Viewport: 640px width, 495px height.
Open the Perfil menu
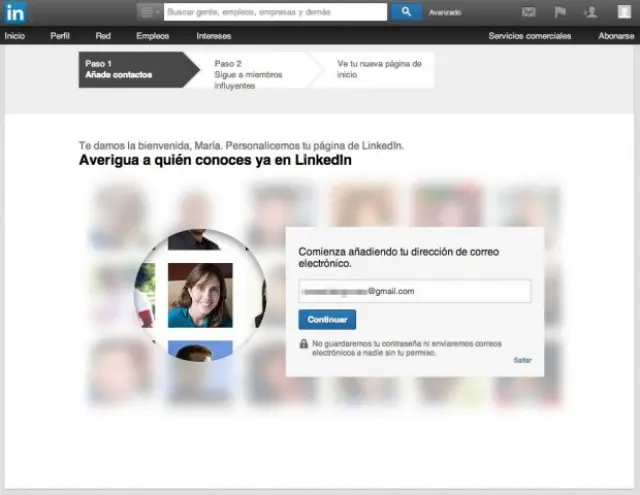[x=60, y=36]
